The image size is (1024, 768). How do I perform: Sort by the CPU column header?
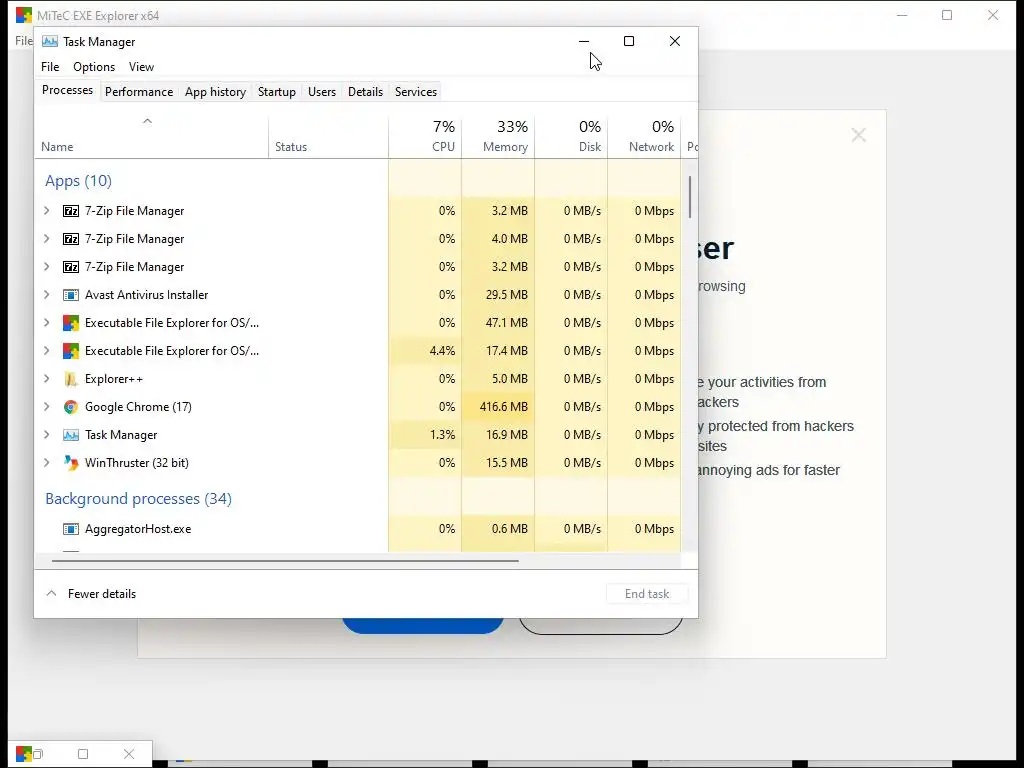tap(425, 138)
